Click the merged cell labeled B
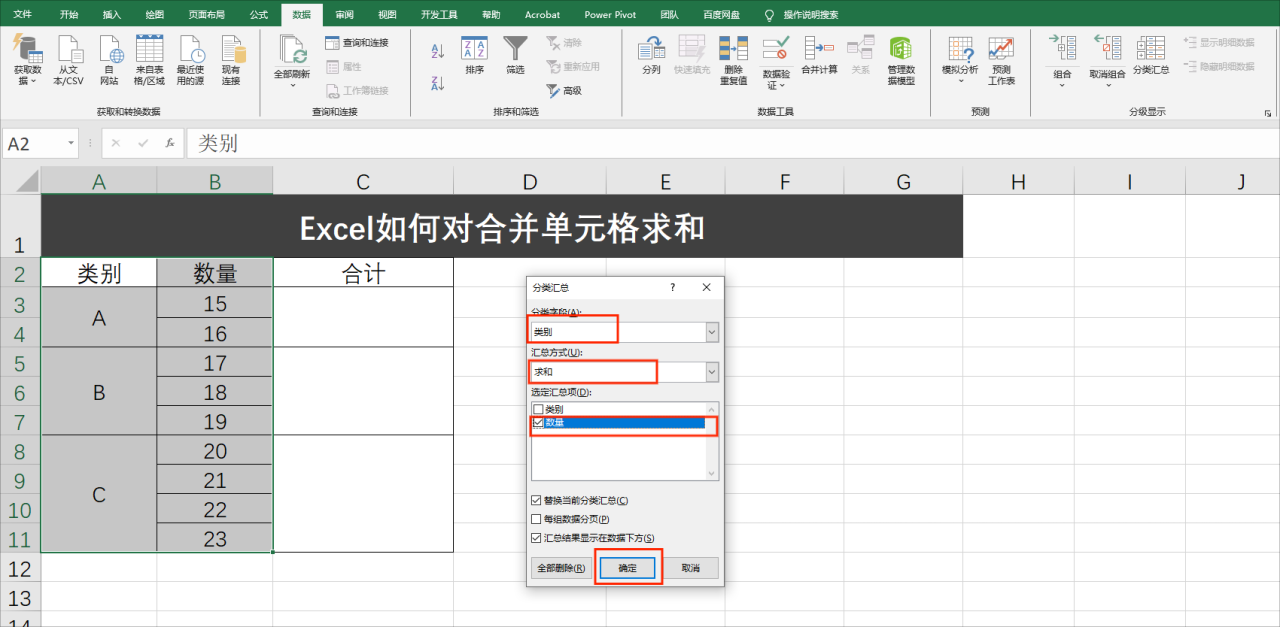 pyautogui.click(x=99, y=392)
